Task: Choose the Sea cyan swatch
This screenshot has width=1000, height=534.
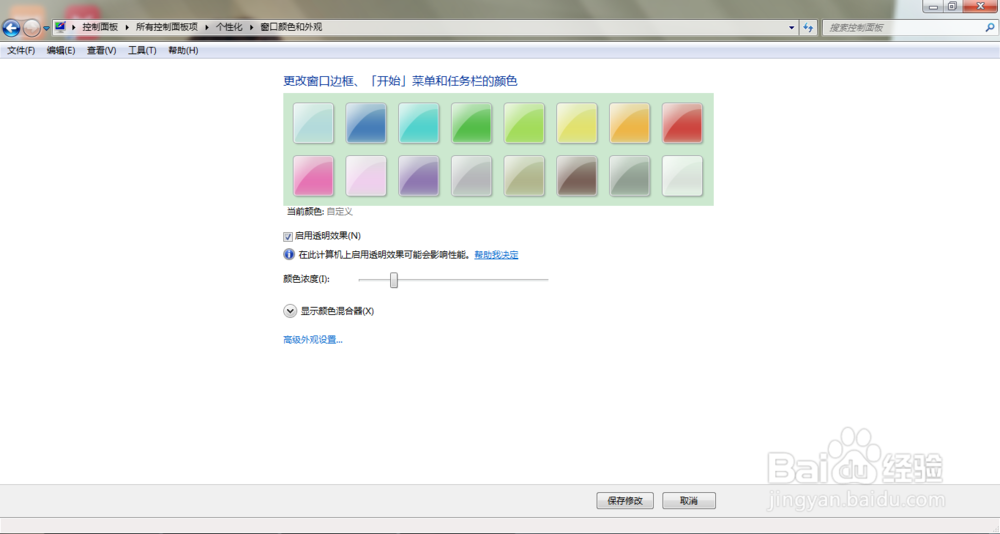Action: click(x=419, y=123)
